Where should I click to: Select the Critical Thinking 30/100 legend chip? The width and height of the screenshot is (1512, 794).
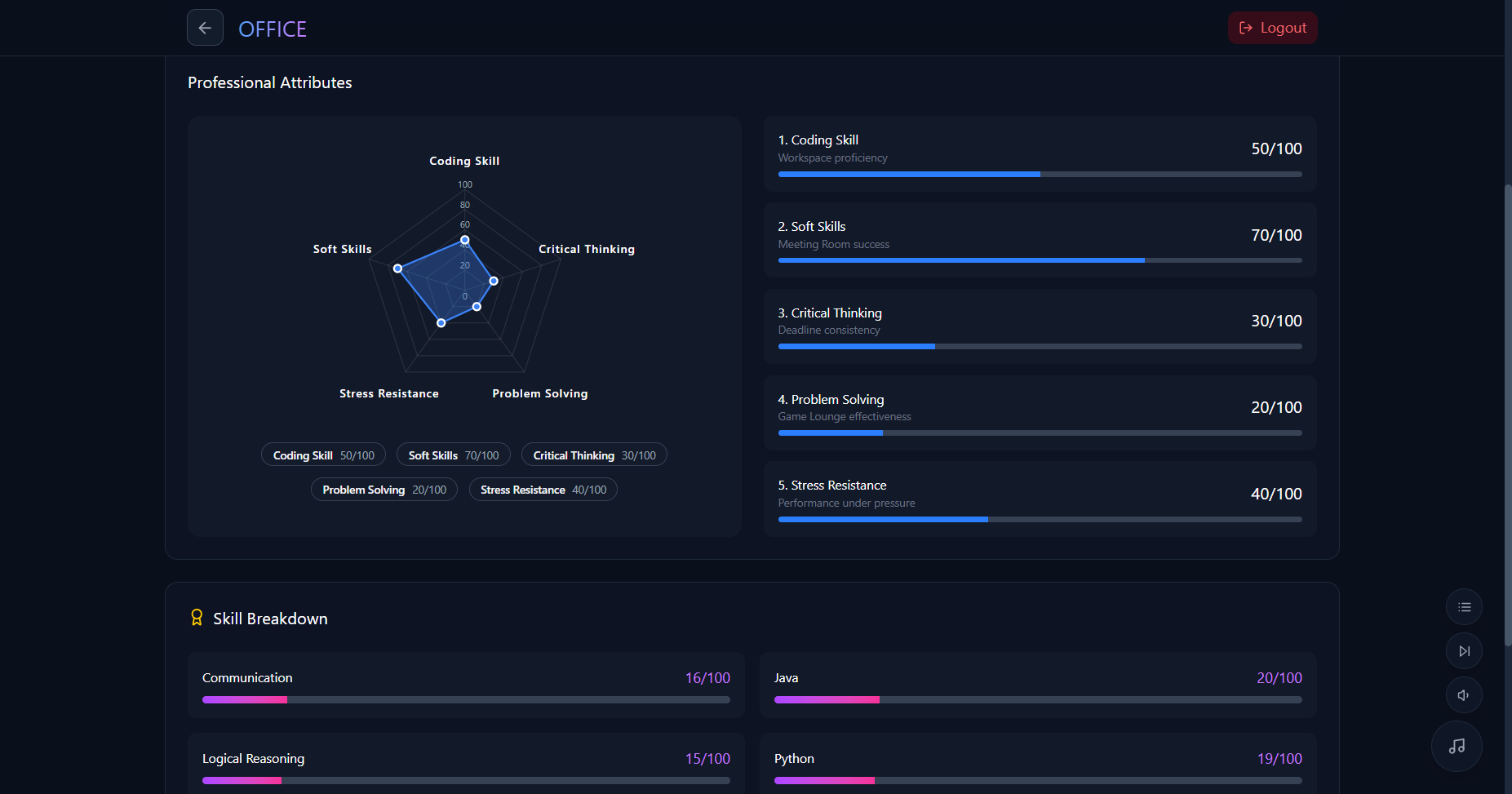pos(594,455)
